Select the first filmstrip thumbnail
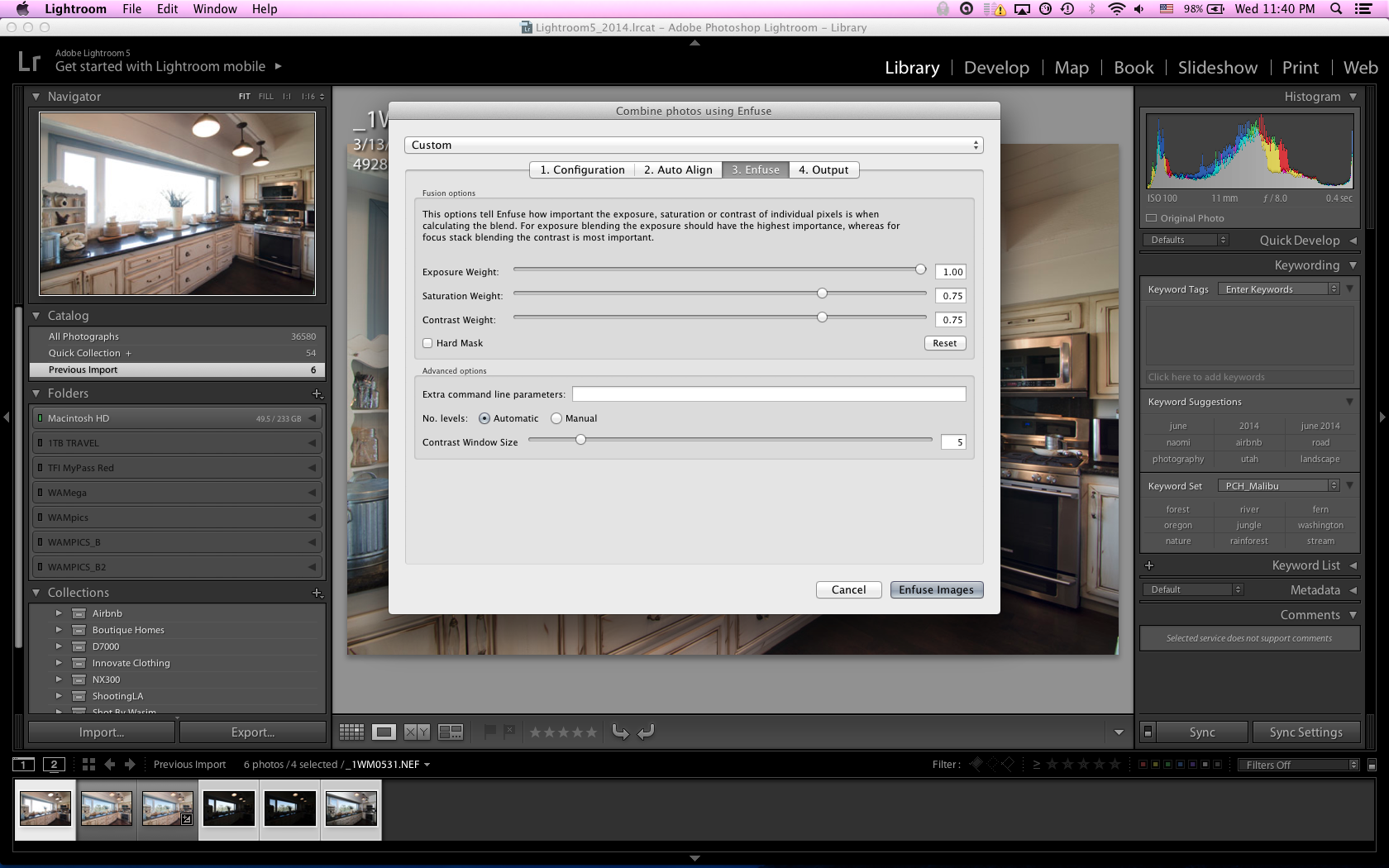1389x868 pixels. 45,809
